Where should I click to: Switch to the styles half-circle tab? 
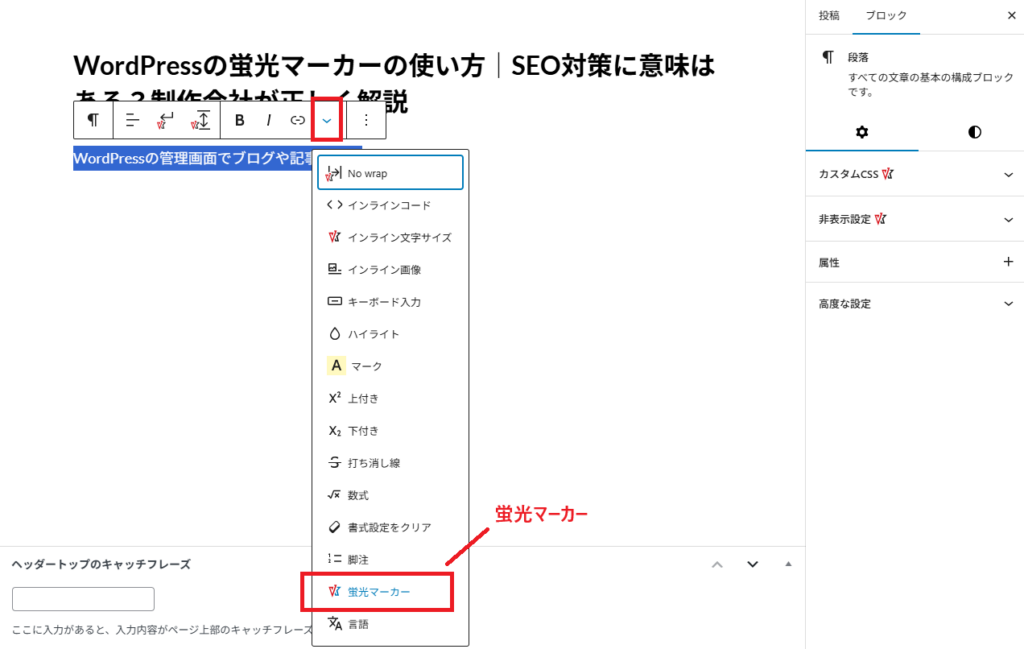click(x=974, y=132)
